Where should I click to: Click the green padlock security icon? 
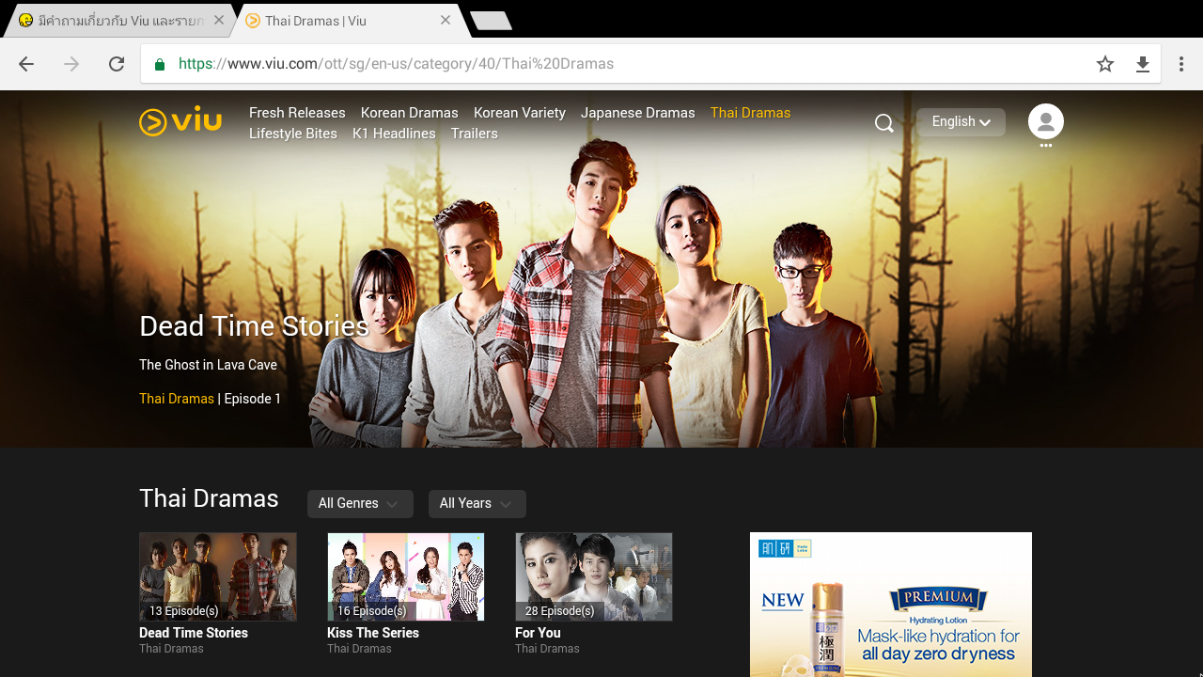pos(159,64)
